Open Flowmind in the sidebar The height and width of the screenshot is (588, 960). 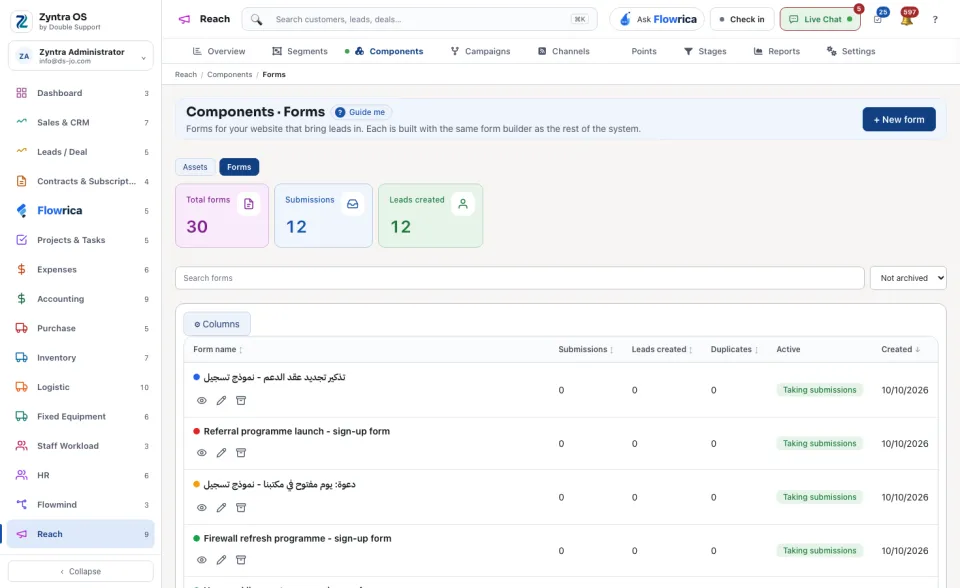(x=81, y=505)
